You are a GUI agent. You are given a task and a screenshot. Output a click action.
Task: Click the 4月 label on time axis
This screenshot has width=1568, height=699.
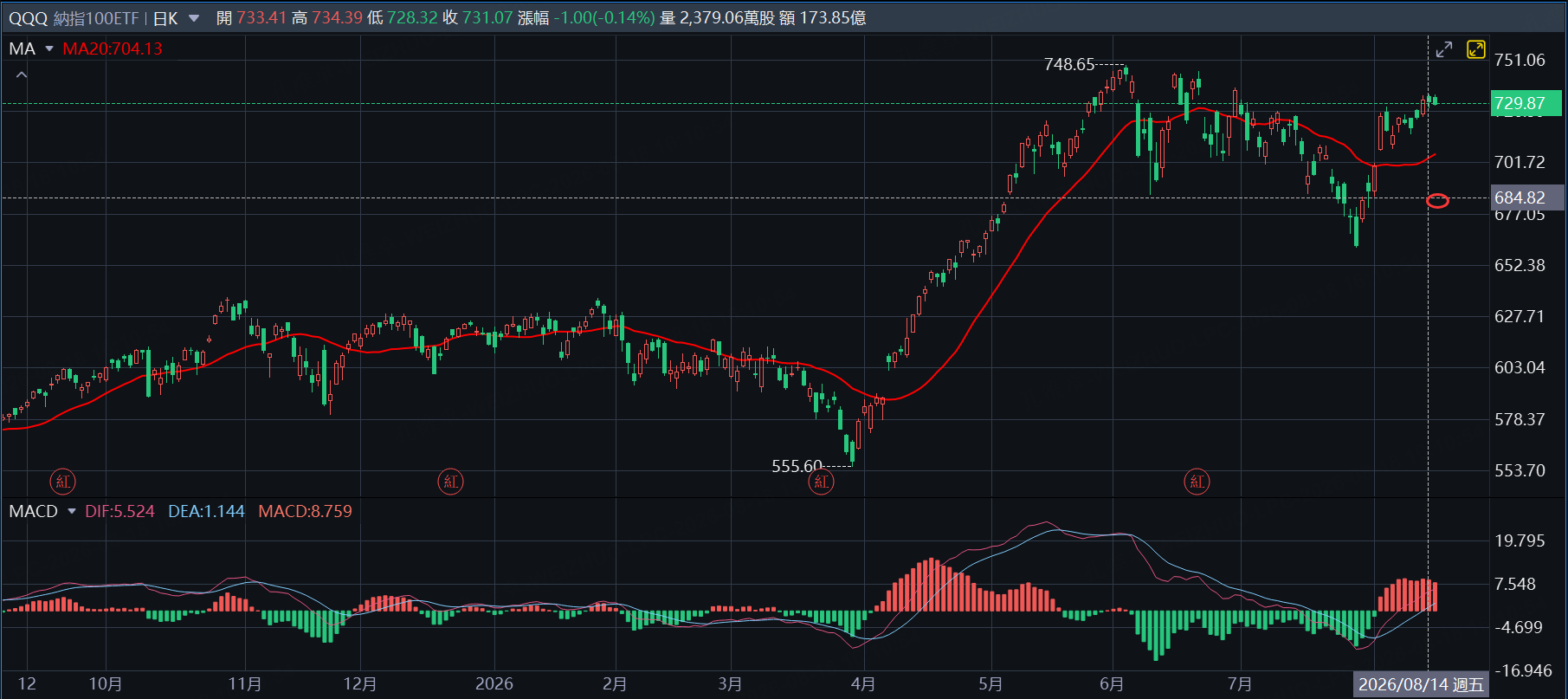click(863, 684)
